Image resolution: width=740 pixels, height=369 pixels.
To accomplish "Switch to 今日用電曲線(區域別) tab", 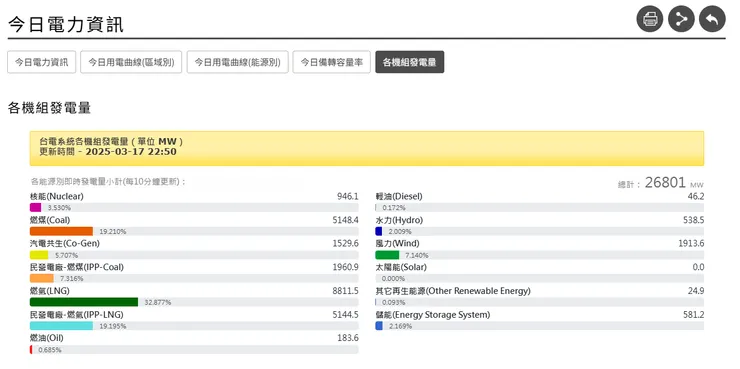I will coord(131,62).
